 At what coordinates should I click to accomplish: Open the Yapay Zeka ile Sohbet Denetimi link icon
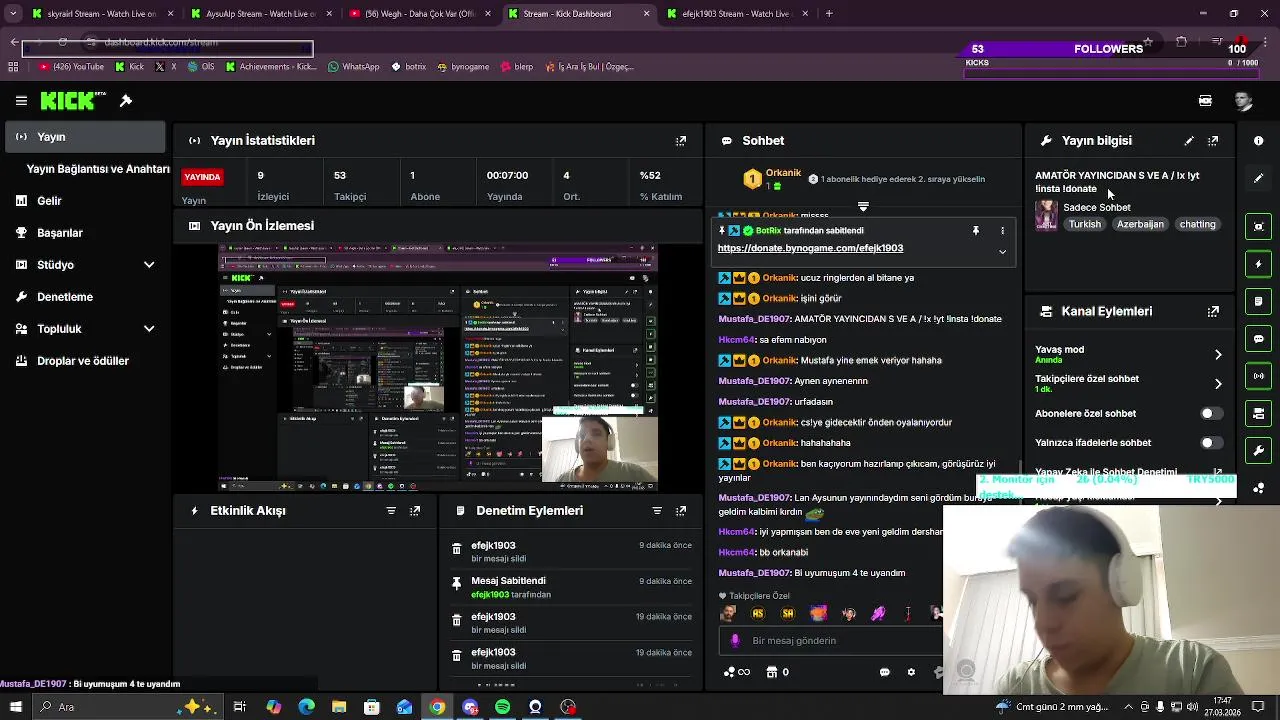point(1218,472)
